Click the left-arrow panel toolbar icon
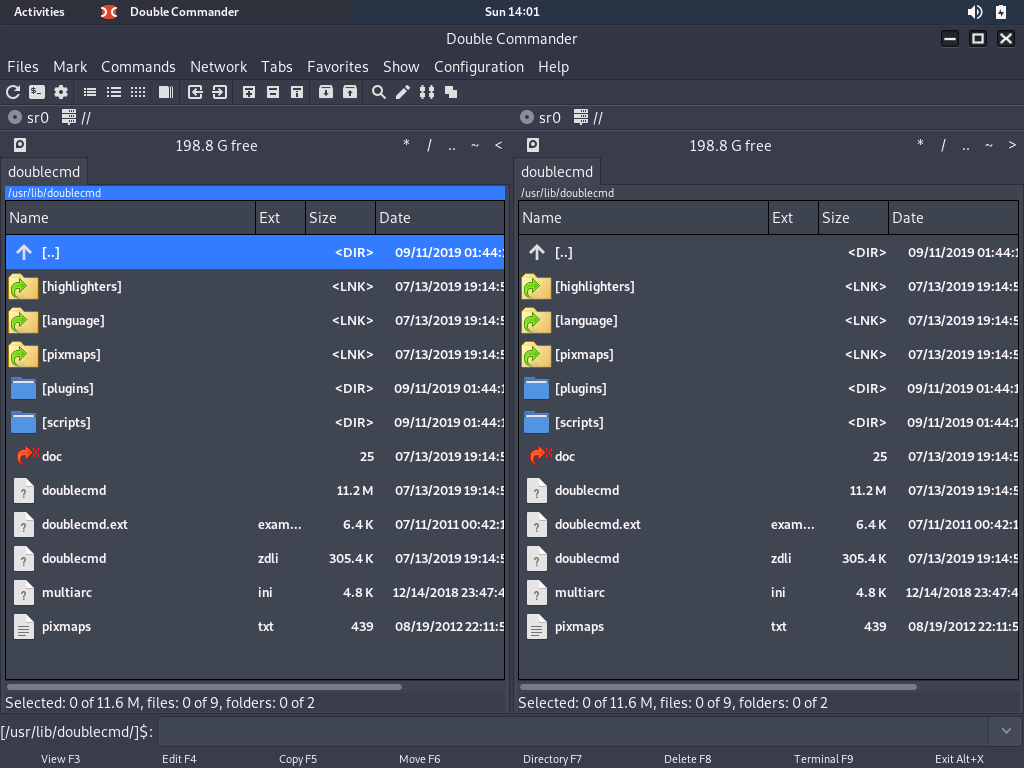 tap(195, 92)
